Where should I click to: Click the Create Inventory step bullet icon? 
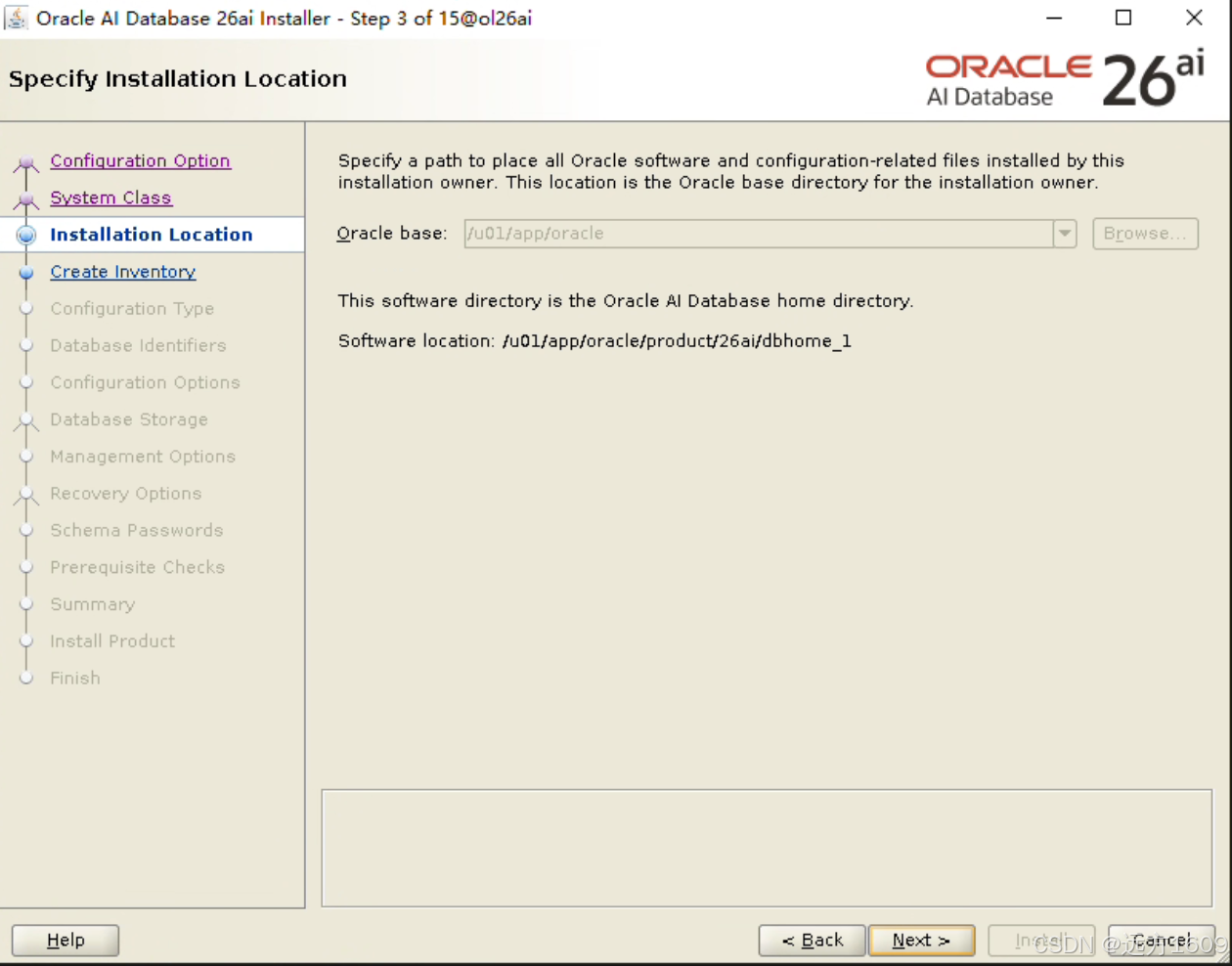26,273
